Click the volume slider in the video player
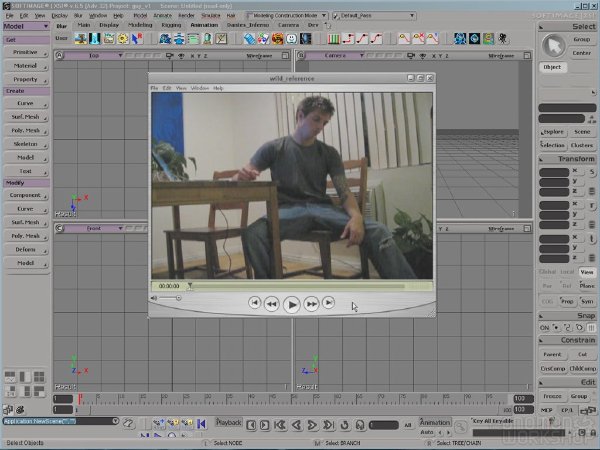The image size is (600, 450). pos(170,298)
